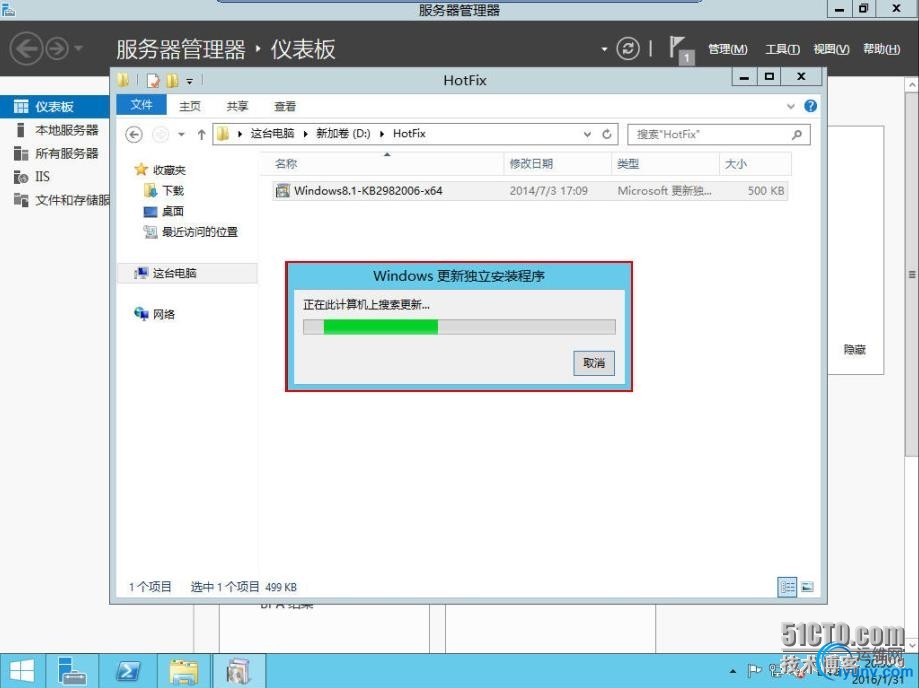This screenshot has height=688, width=919.
Task: Switch to details view in HotFix status bar
Action: (x=787, y=587)
